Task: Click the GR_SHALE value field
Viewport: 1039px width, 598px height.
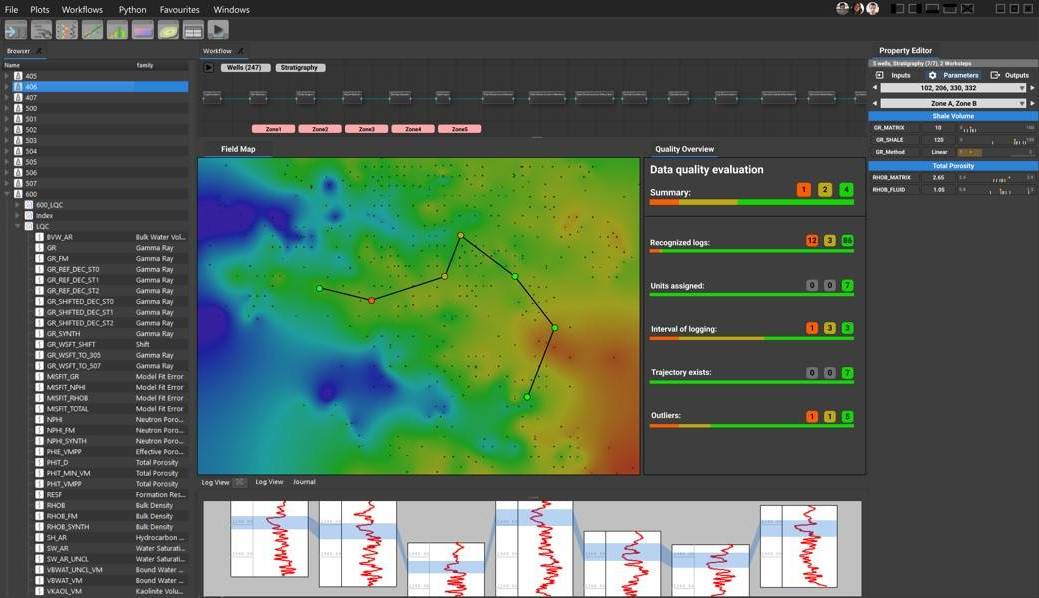Action: [938, 140]
